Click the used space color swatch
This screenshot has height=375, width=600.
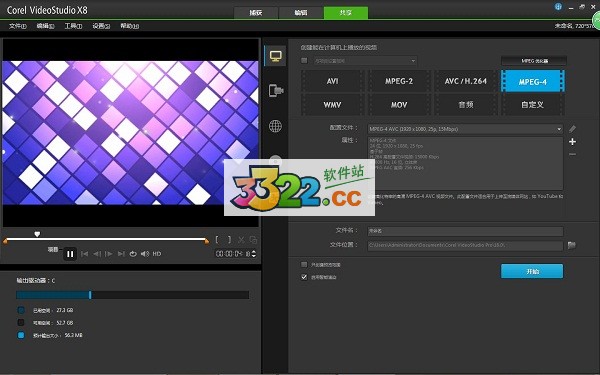[21, 310]
